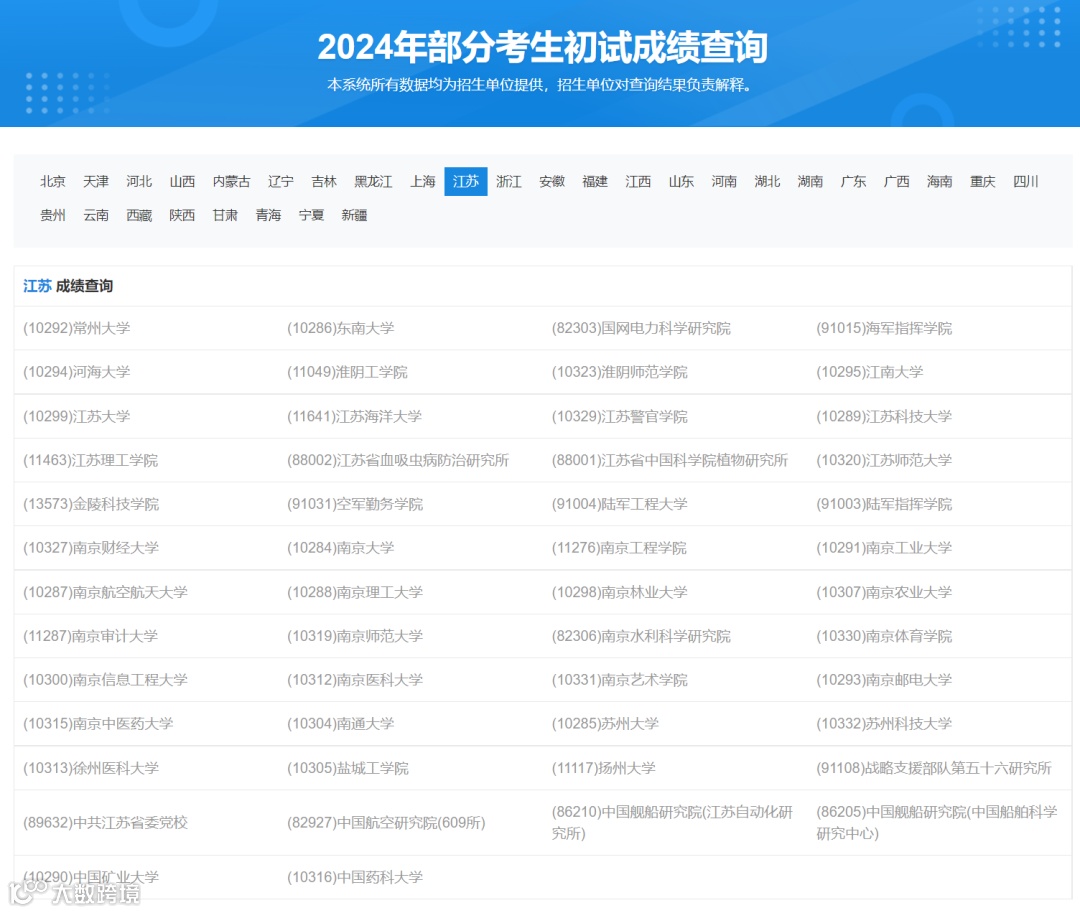
Task: Open the (11641)江苏海洋大学 link
Action: click(354, 416)
